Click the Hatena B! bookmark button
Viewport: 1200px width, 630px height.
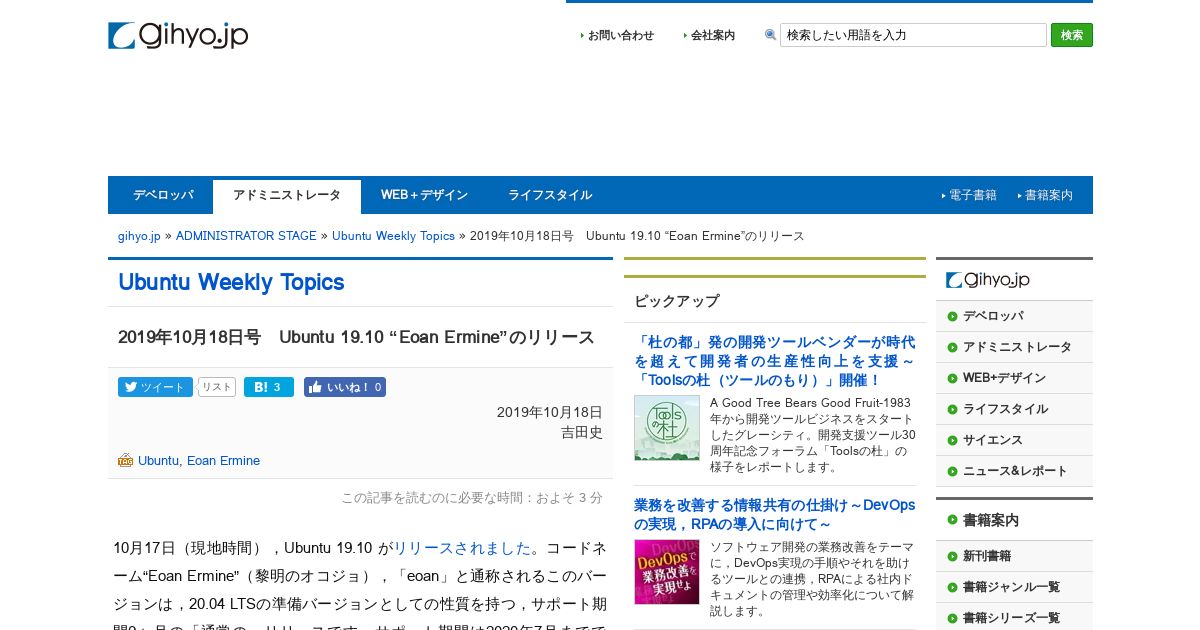point(269,387)
